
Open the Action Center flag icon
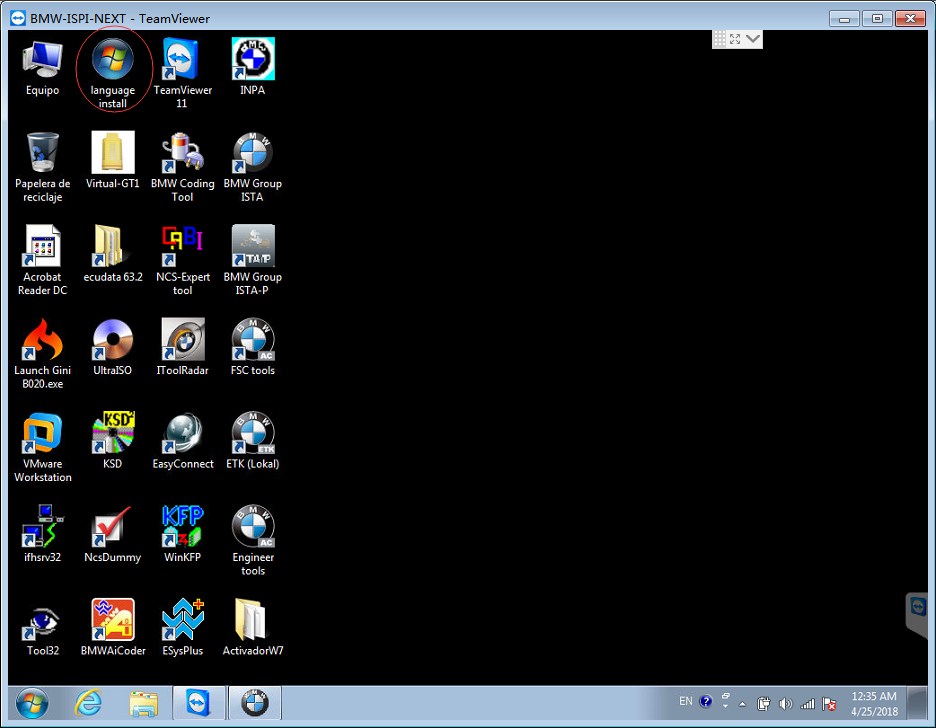tap(829, 704)
